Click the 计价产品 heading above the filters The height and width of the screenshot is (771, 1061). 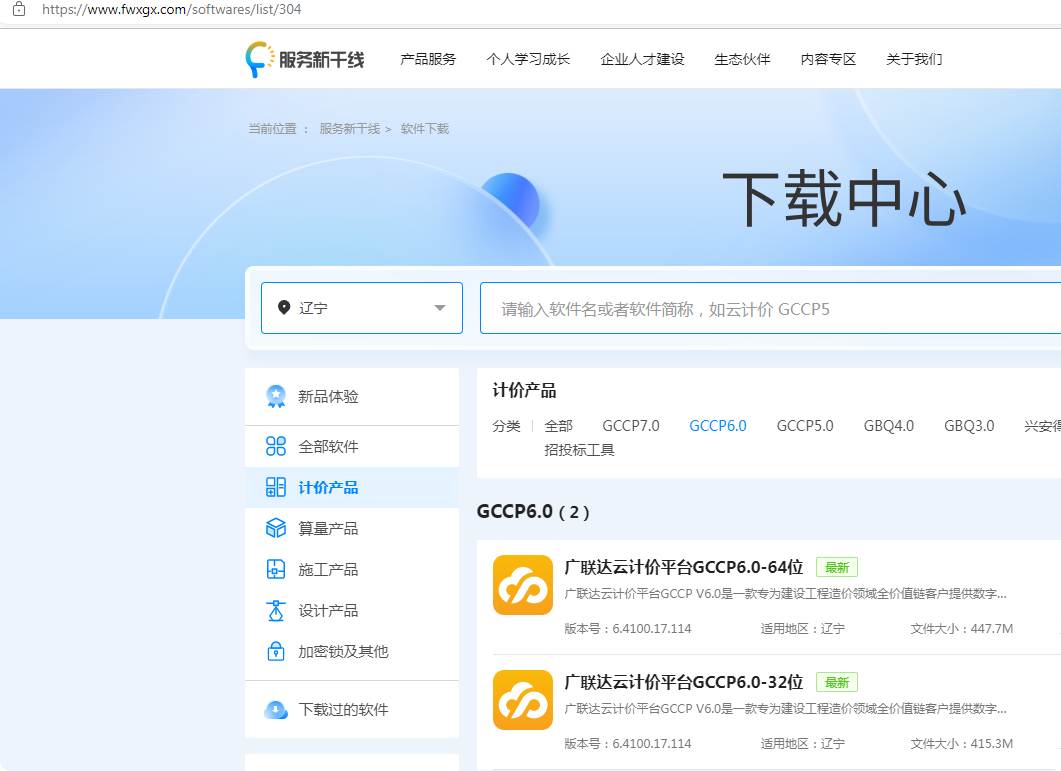(x=524, y=391)
